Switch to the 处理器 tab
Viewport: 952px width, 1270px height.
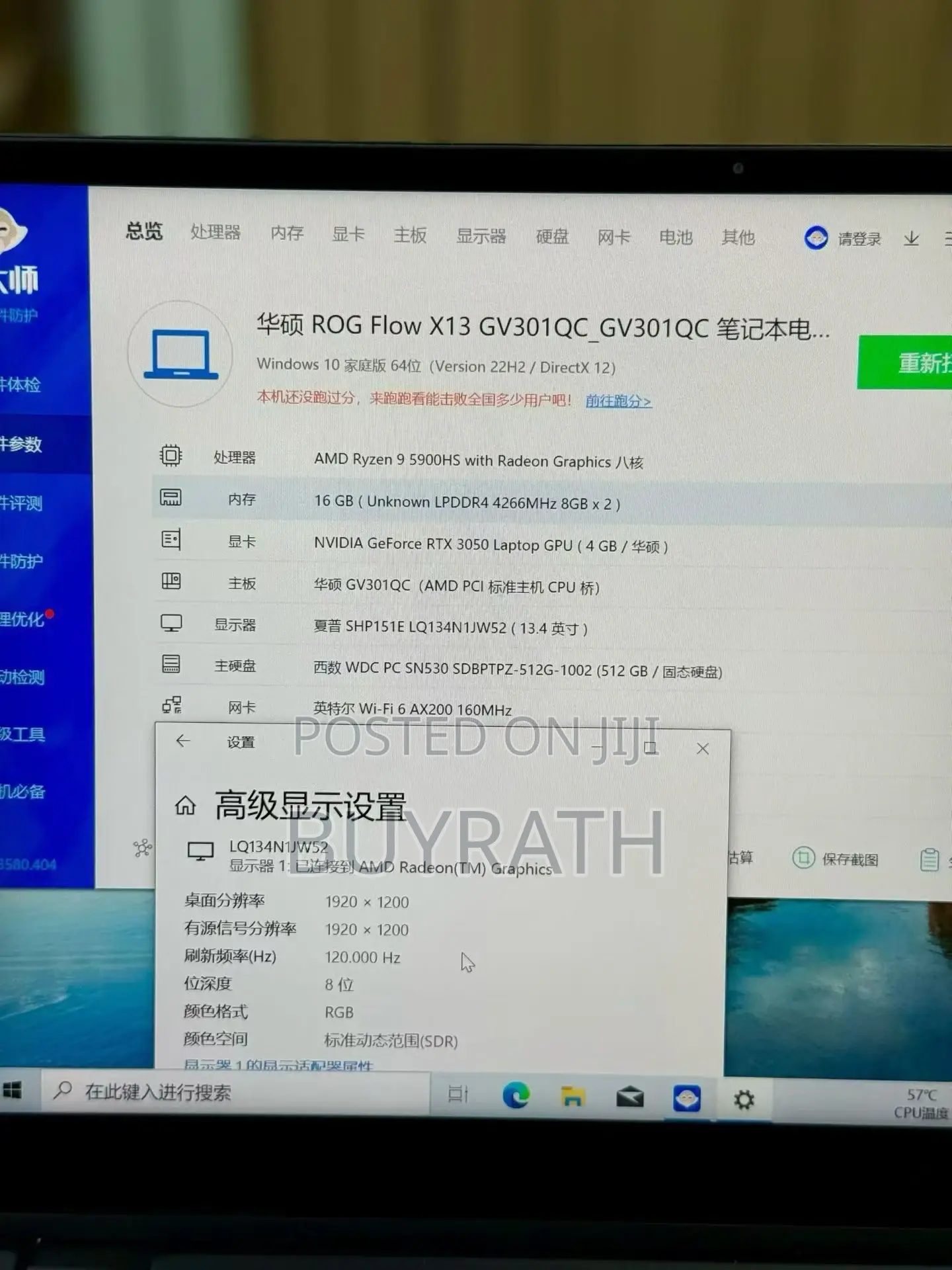click(x=216, y=232)
